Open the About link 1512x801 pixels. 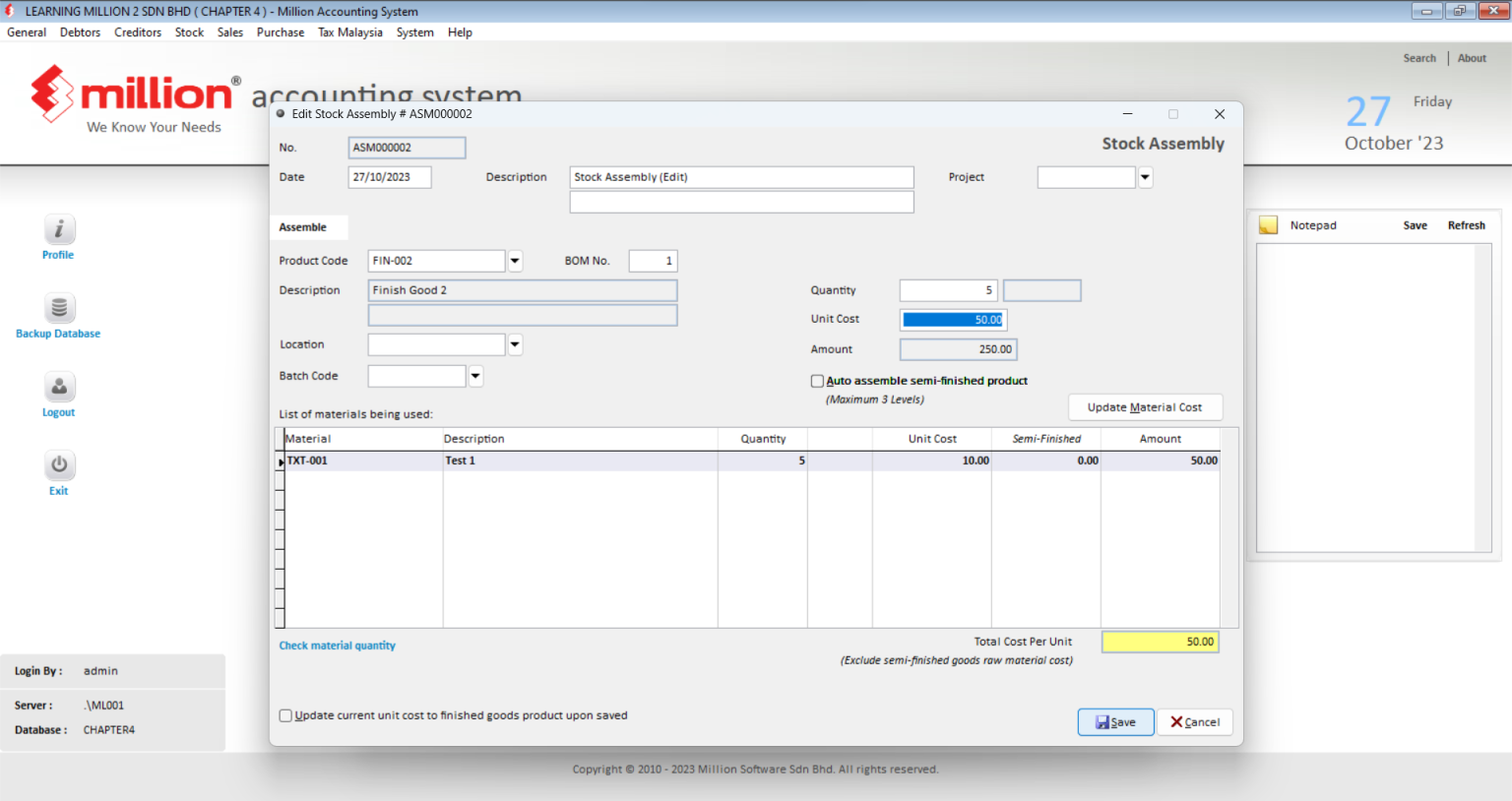pos(1472,58)
